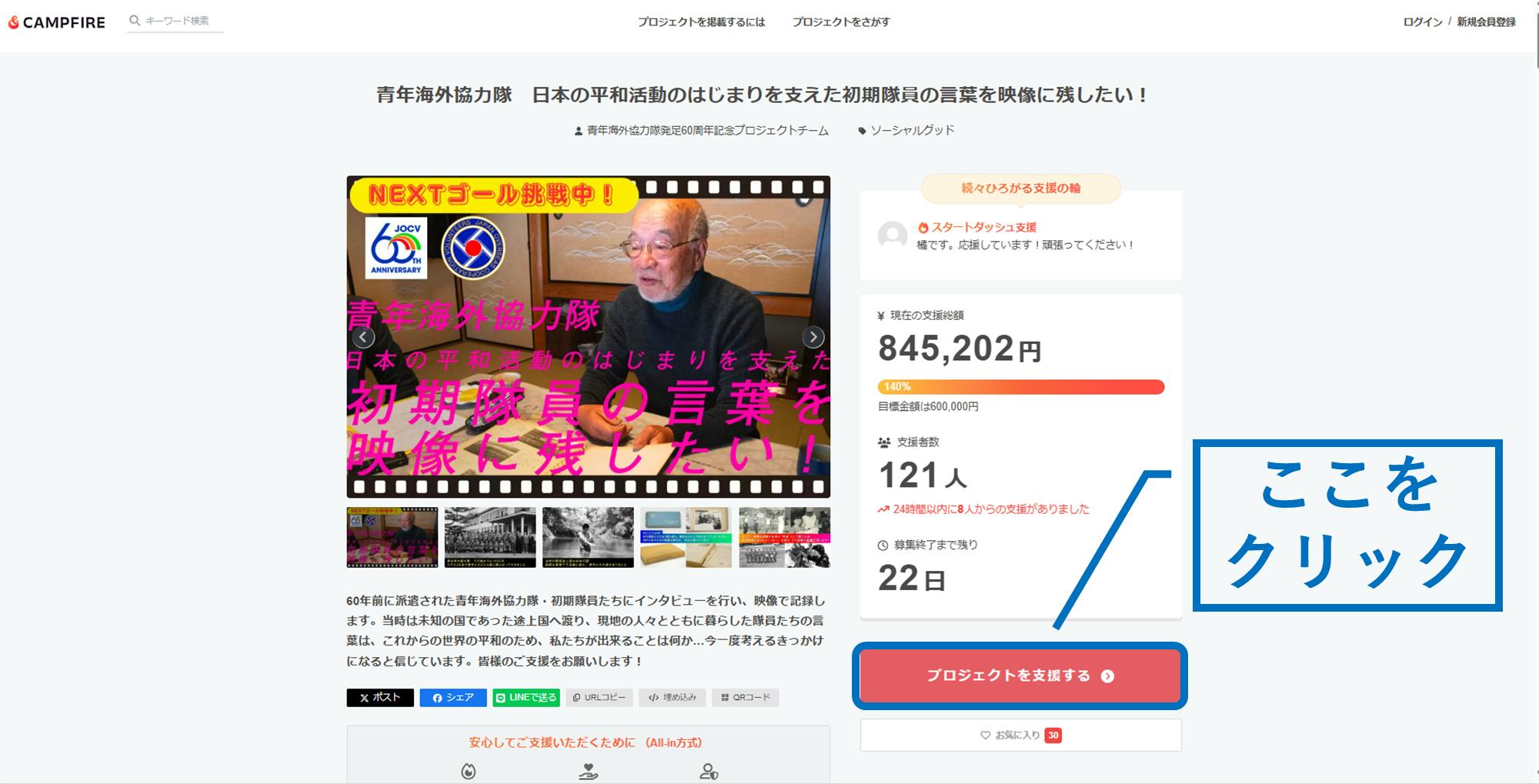Click the X post share button
Viewport: 1539px width, 784px height.
[x=380, y=697]
